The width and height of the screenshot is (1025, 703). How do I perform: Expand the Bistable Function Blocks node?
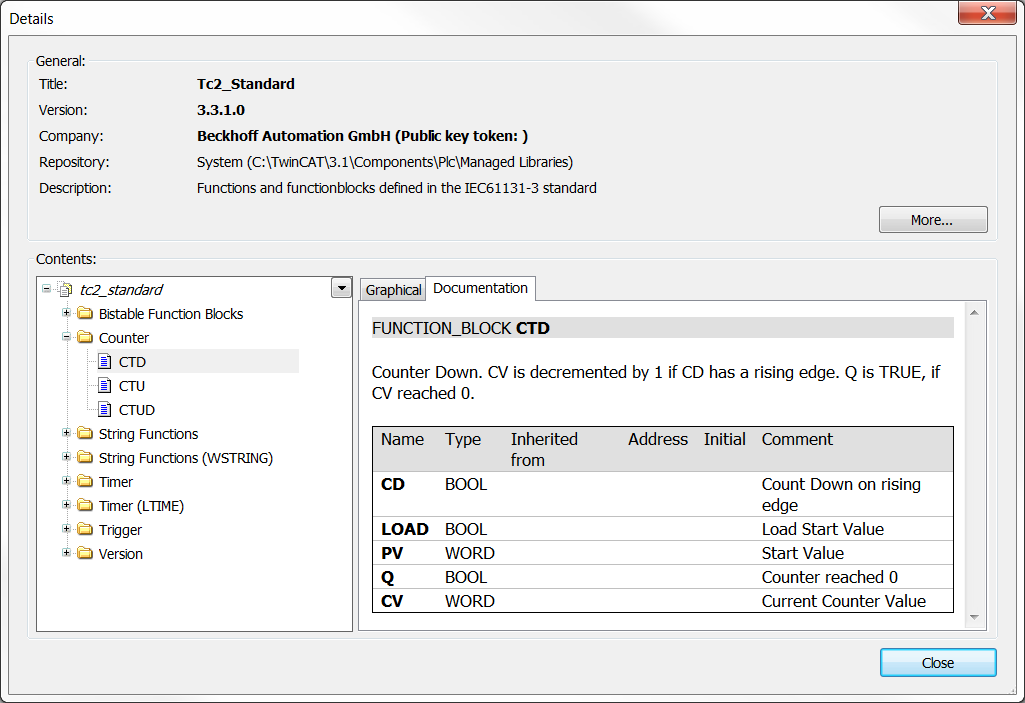coord(66,313)
